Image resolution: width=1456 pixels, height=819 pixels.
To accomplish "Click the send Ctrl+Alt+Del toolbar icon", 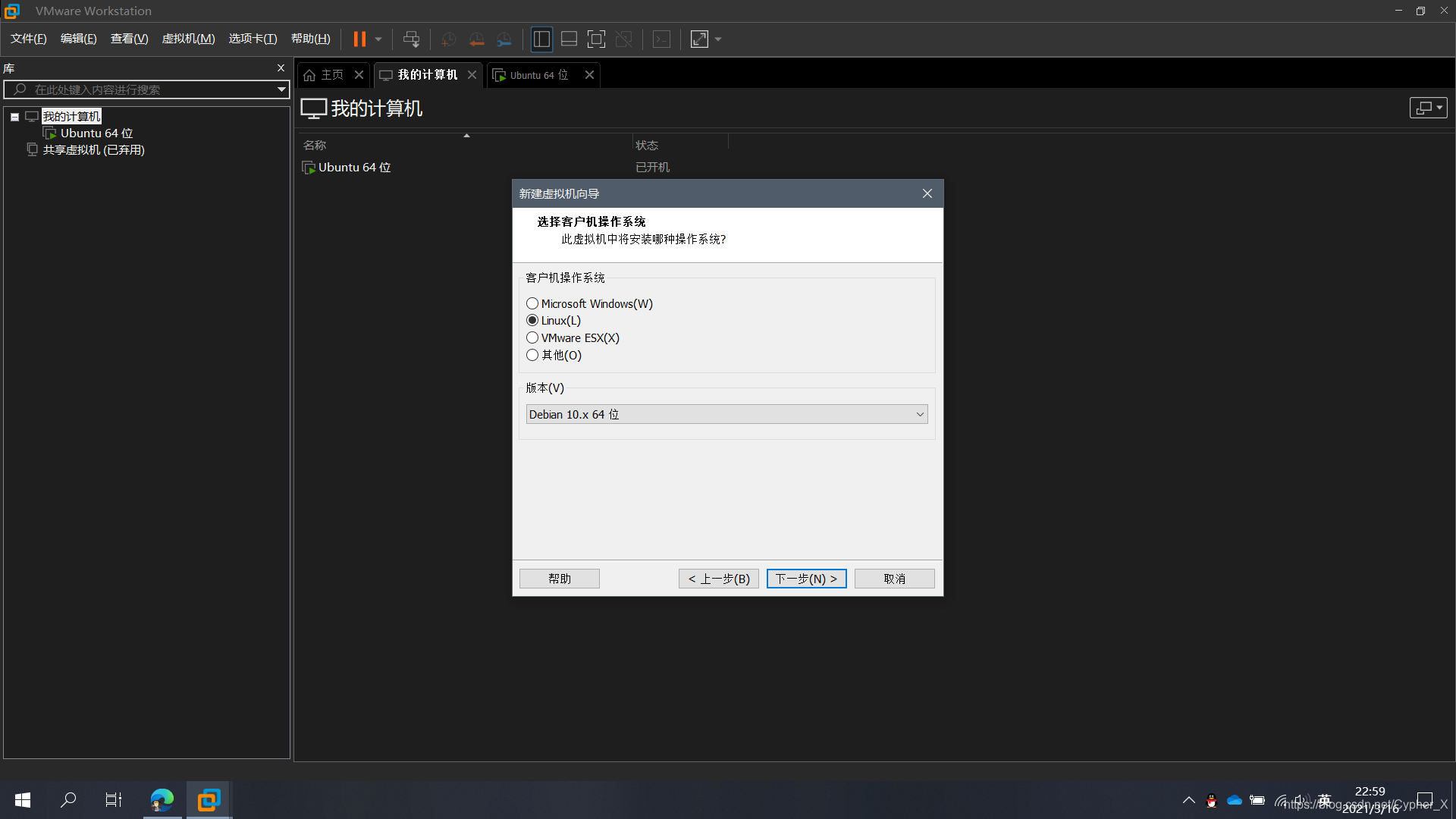I will point(411,39).
